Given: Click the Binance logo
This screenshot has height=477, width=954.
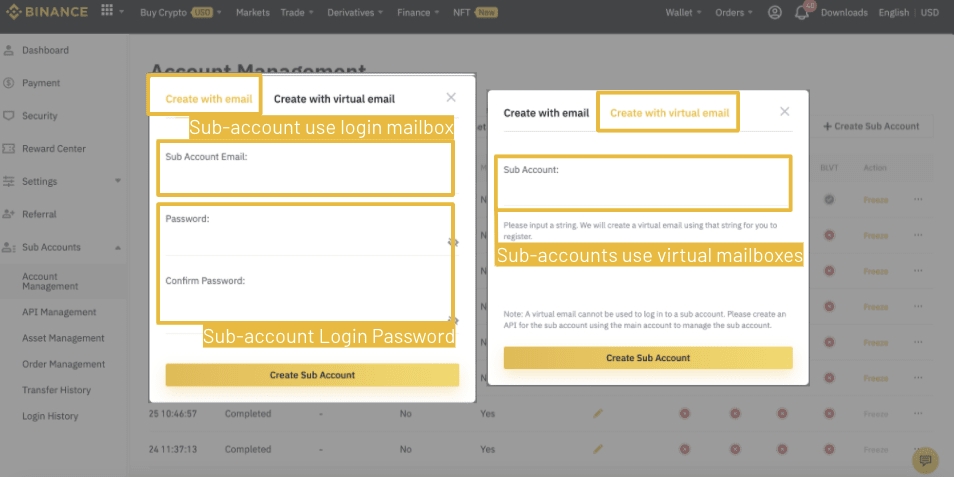Looking at the screenshot, I should [46, 12].
